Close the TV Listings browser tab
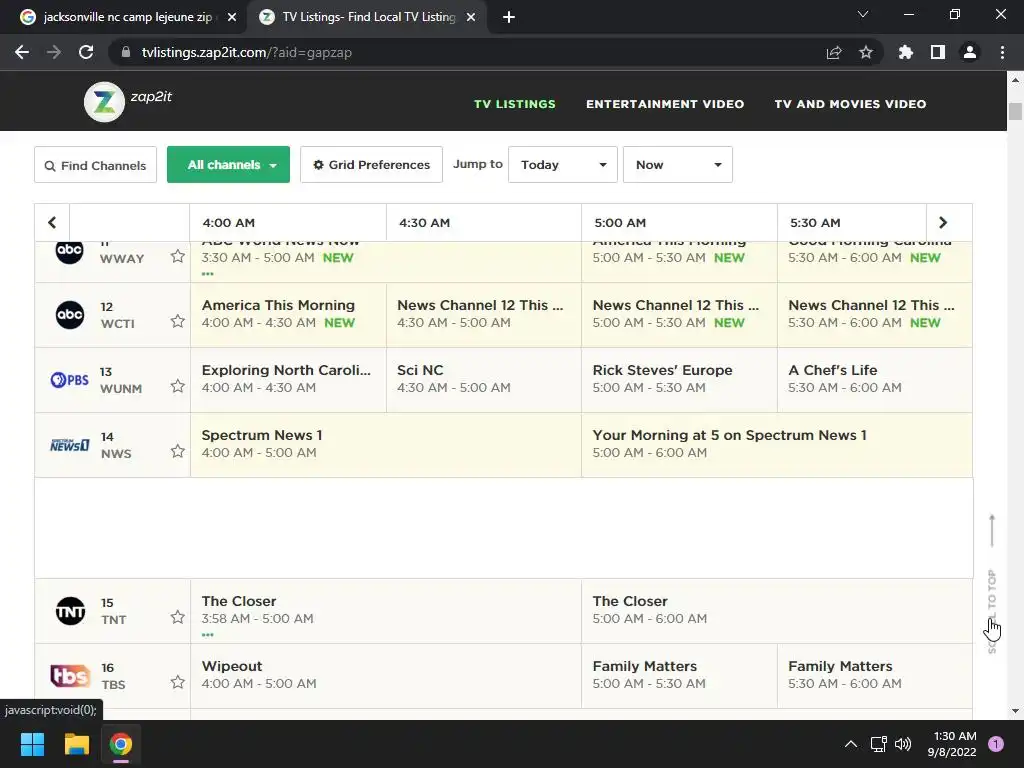Viewport: 1024px width, 768px height. click(471, 17)
